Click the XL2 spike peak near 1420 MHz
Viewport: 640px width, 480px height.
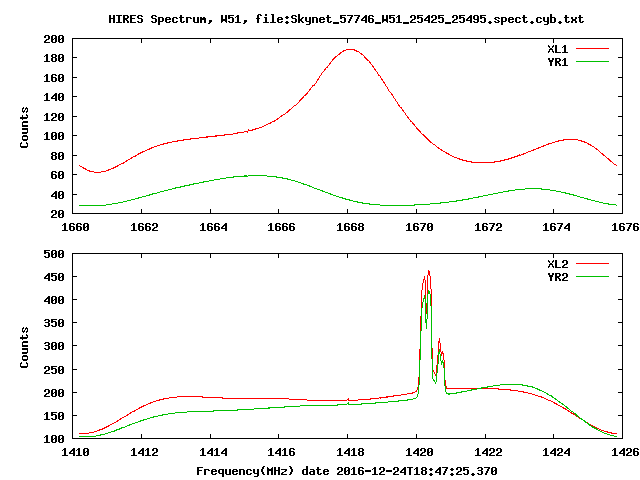[429, 271]
